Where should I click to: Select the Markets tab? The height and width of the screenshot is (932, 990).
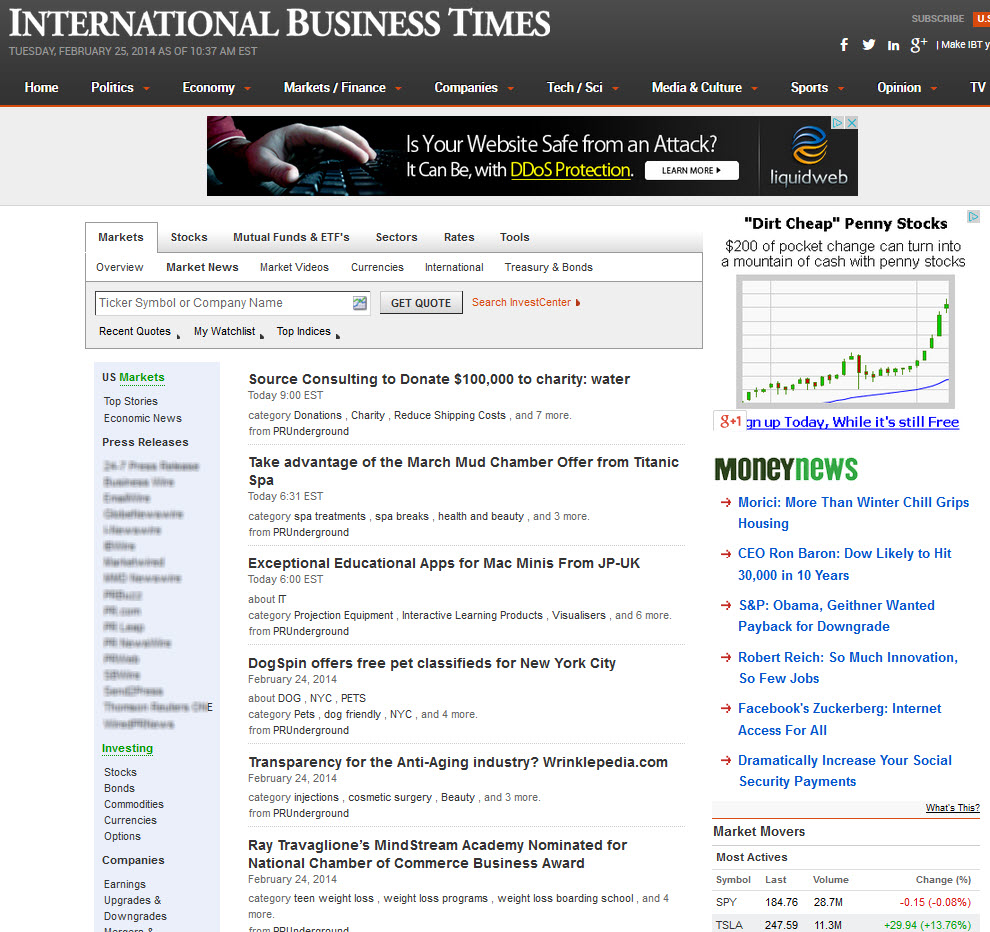[121, 237]
